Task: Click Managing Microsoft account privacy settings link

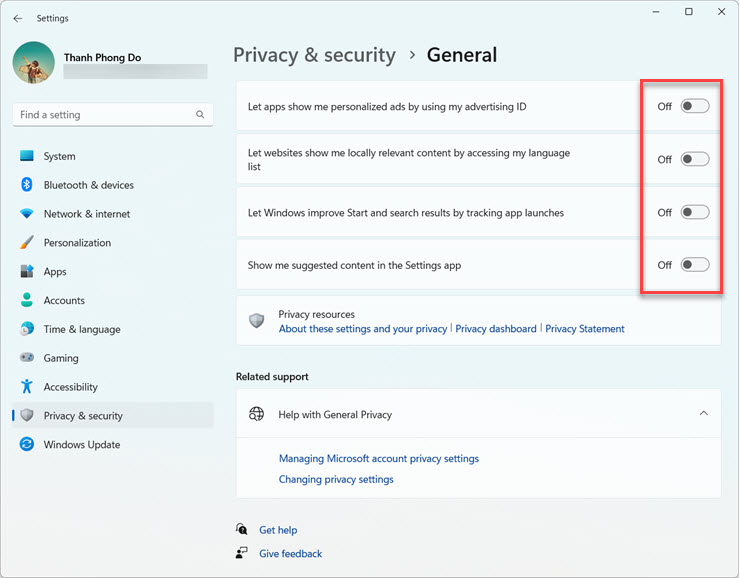Action: 378,459
